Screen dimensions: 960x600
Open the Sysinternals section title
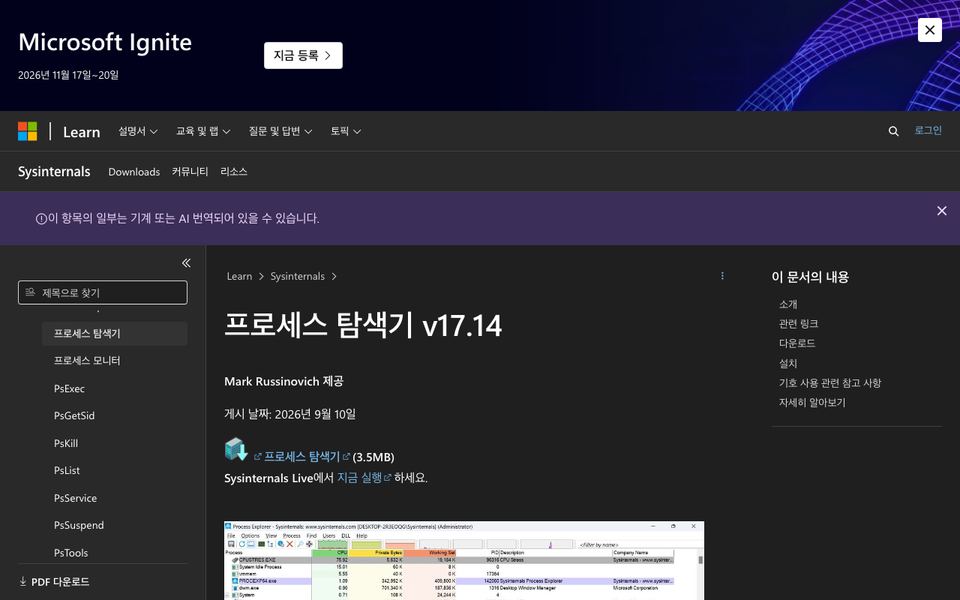tap(54, 171)
